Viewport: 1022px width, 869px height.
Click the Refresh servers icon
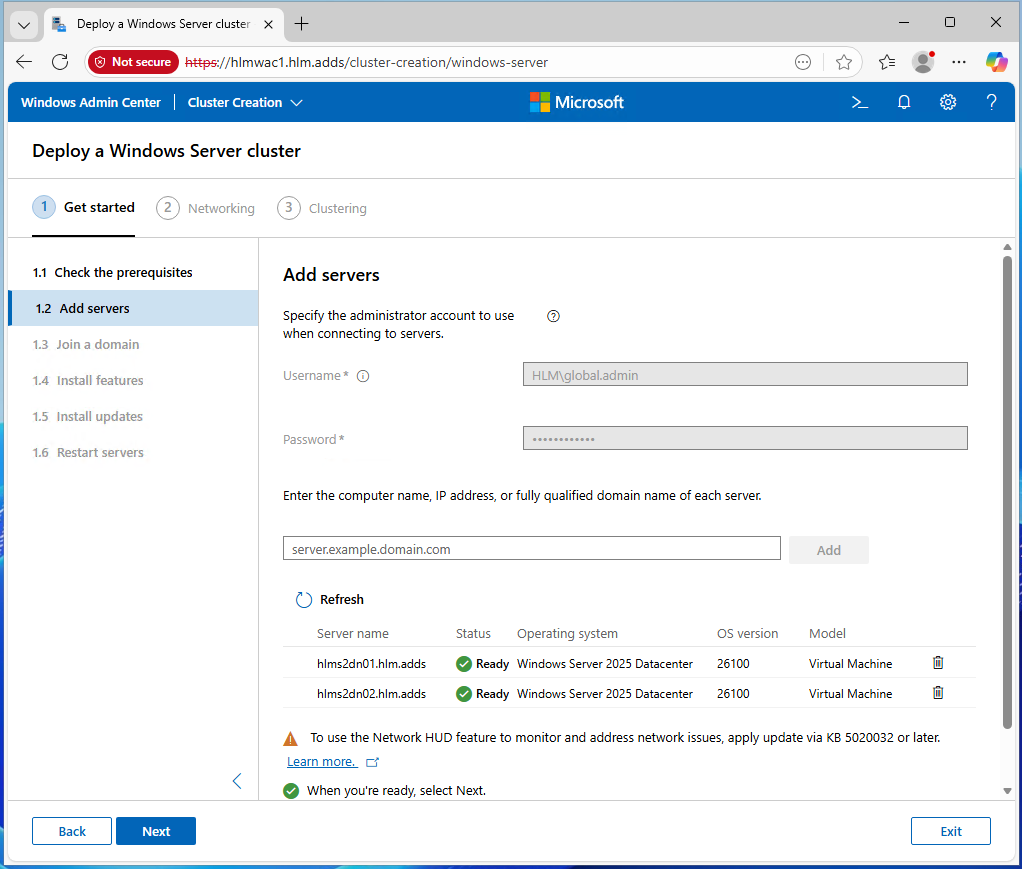[304, 600]
